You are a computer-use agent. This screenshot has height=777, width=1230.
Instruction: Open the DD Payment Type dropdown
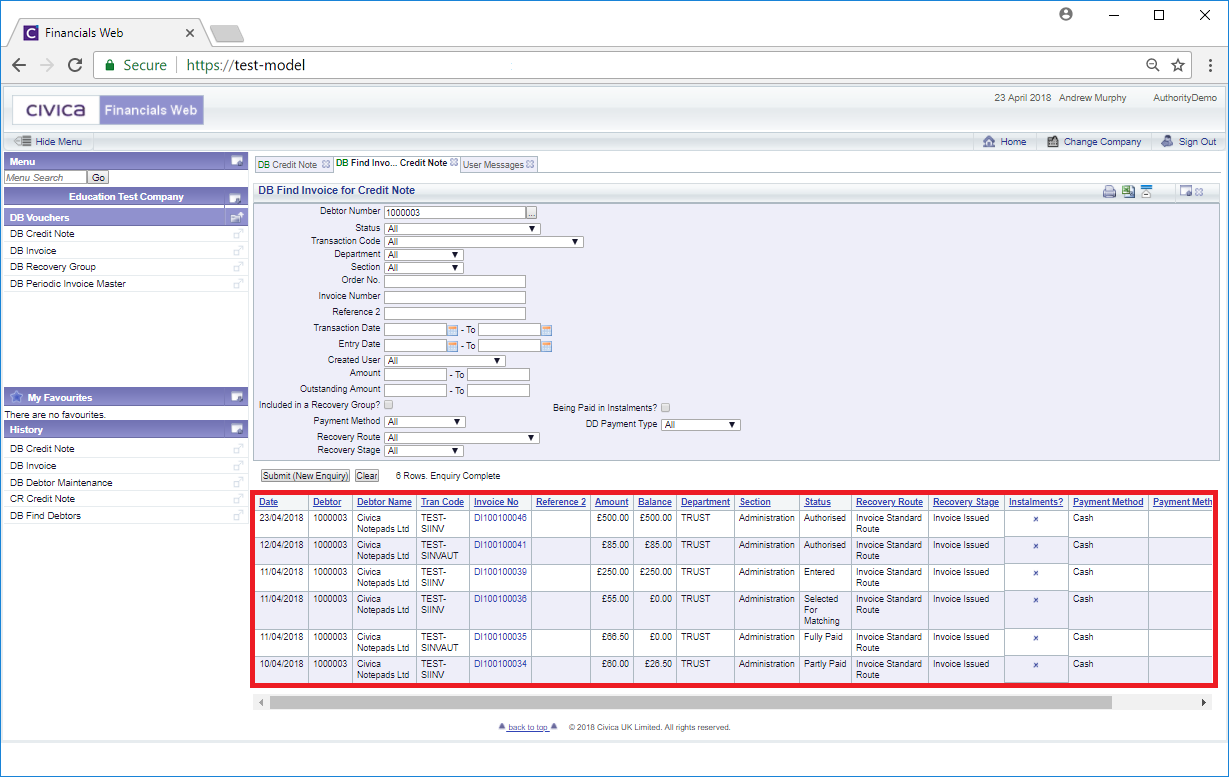pyautogui.click(x=700, y=425)
